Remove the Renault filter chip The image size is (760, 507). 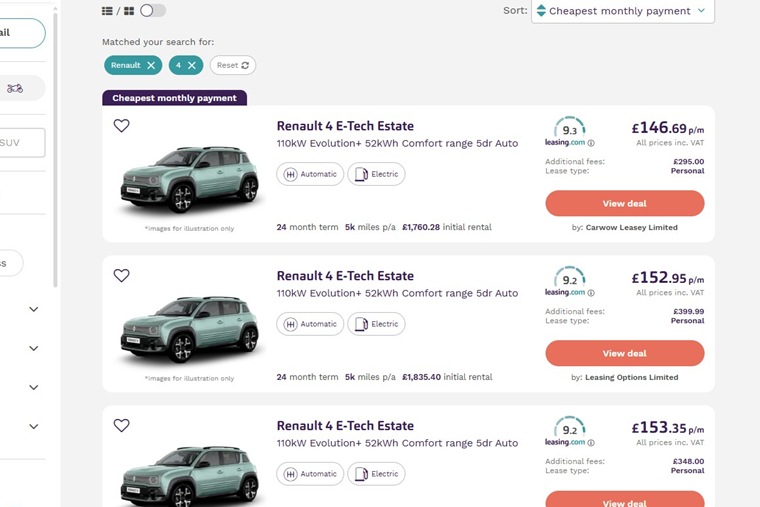(151, 65)
